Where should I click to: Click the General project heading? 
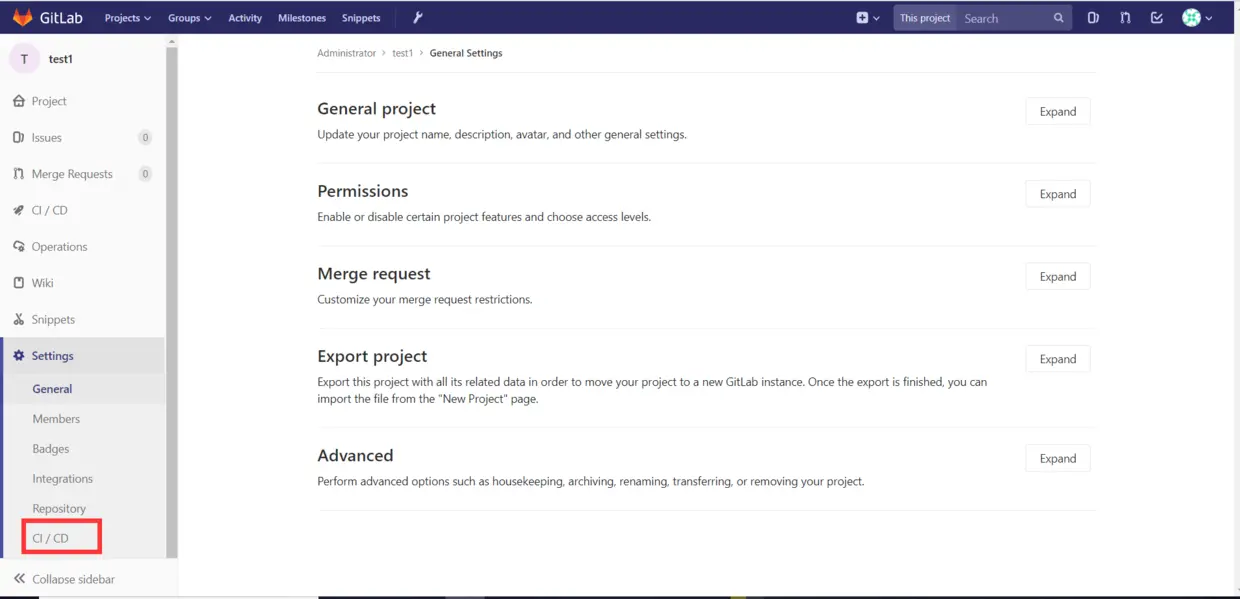[x=377, y=108]
